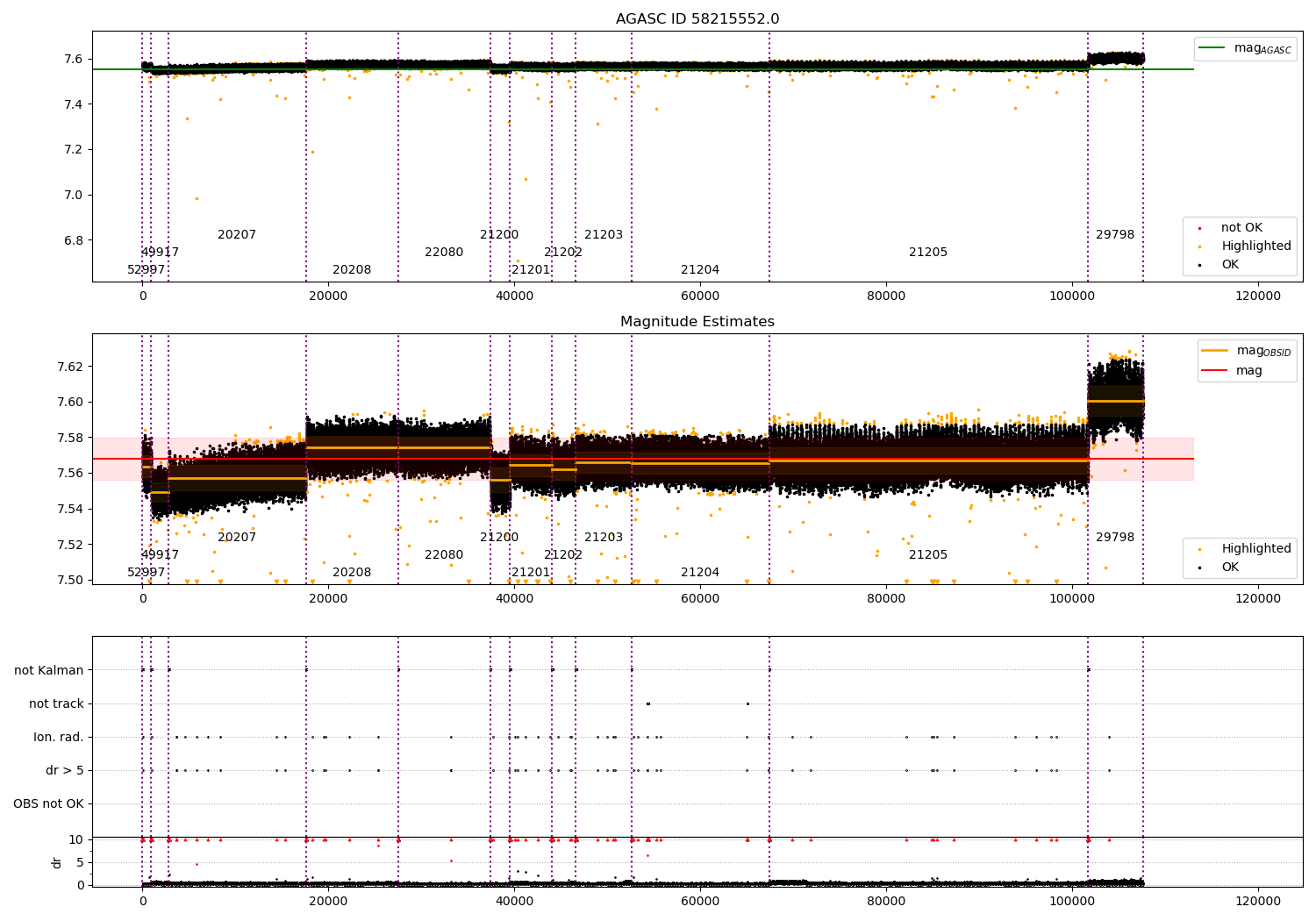The image size is (1316, 921).
Task: Click the title 'AGASC ID 58215552.0'
Action: 697,19
